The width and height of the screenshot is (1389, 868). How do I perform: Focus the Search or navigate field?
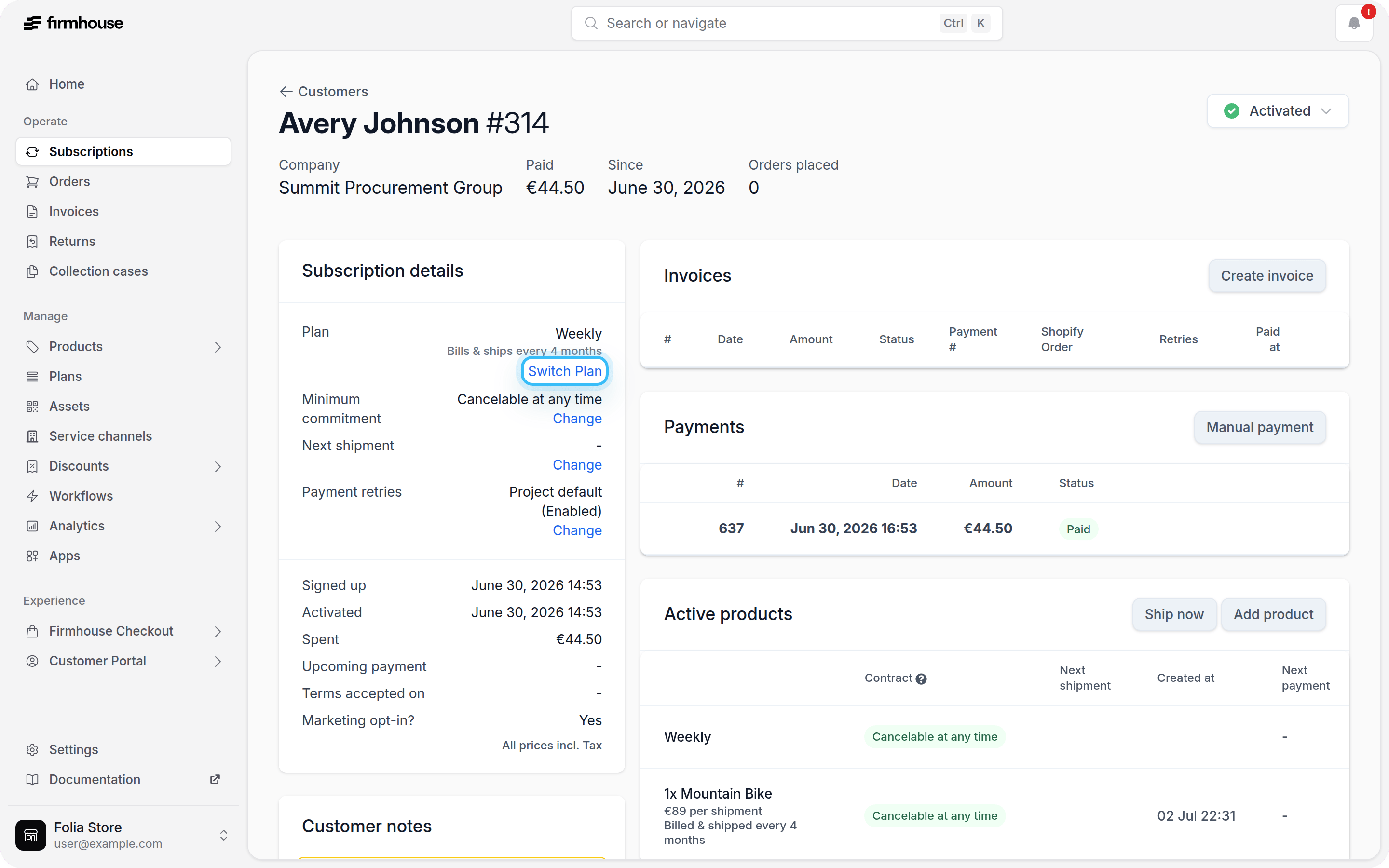[x=786, y=23]
